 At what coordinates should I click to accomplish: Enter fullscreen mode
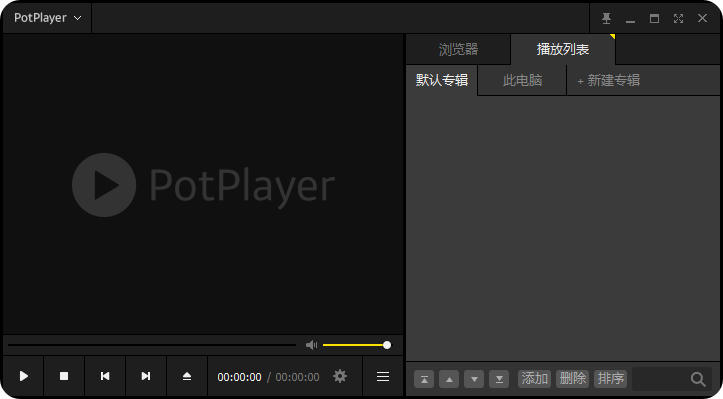coord(678,18)
